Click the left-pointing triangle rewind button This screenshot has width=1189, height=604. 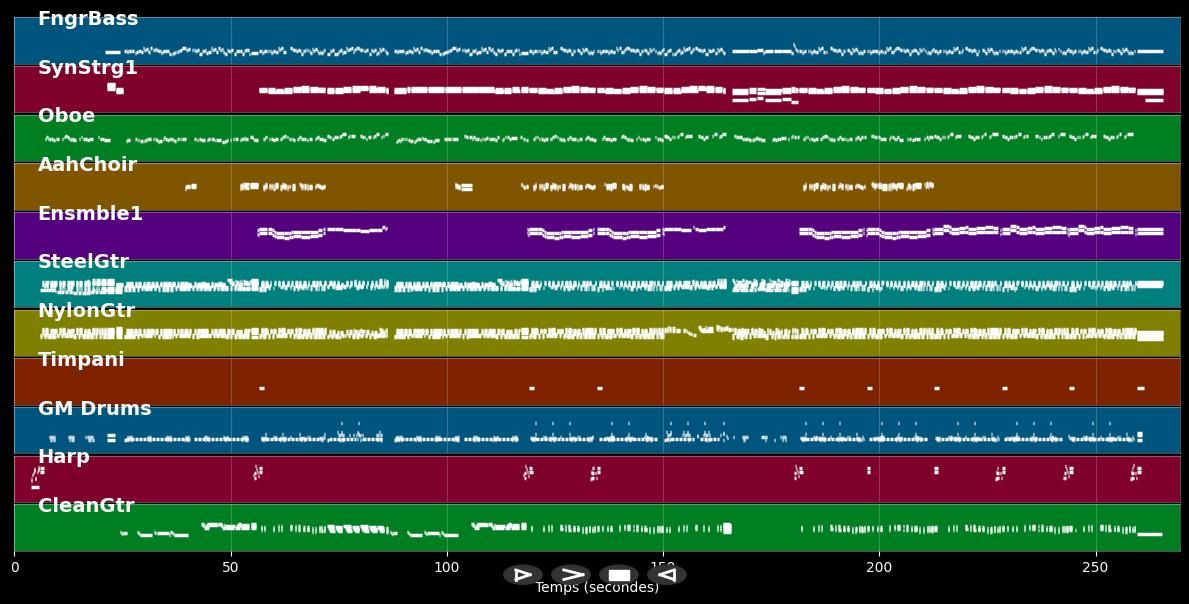tap(666, 575)
